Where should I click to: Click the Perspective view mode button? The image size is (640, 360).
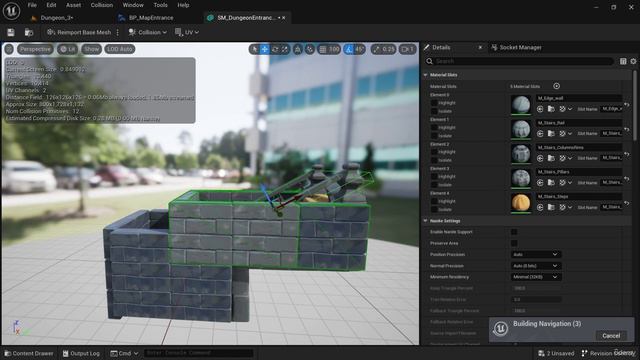coord(35,49)
